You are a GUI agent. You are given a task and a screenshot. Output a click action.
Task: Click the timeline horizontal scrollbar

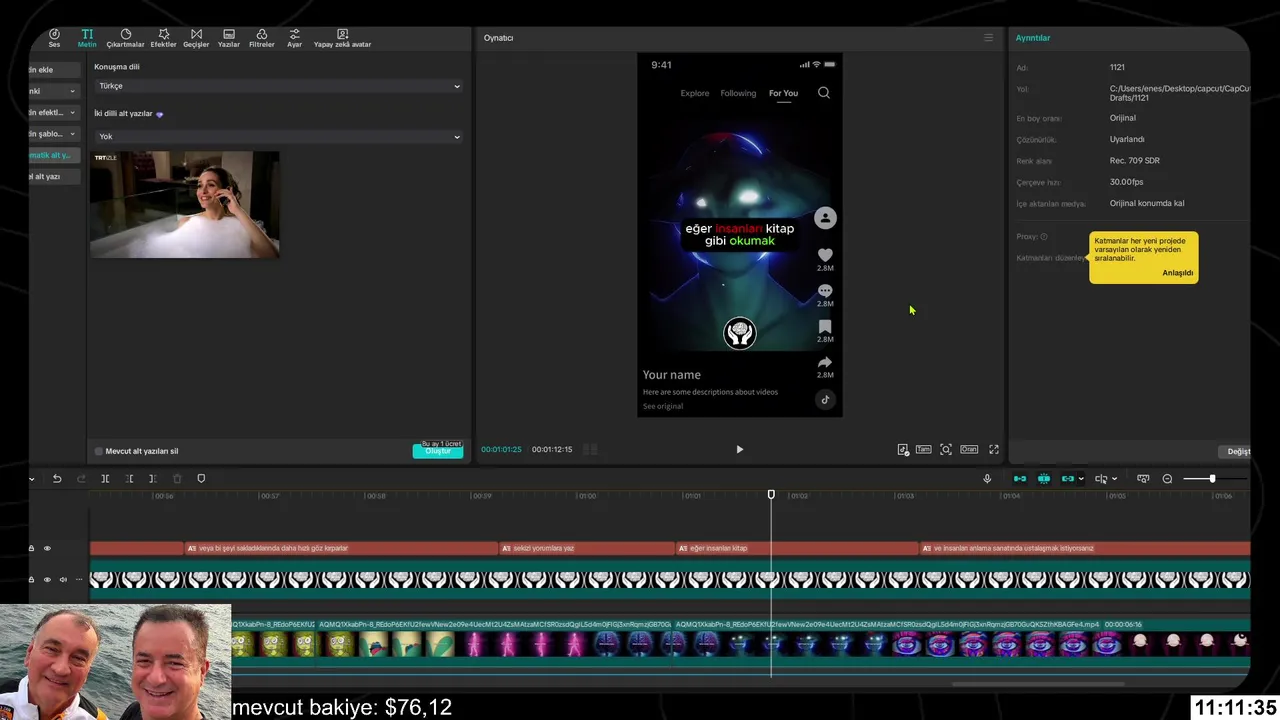point(1038,684)
